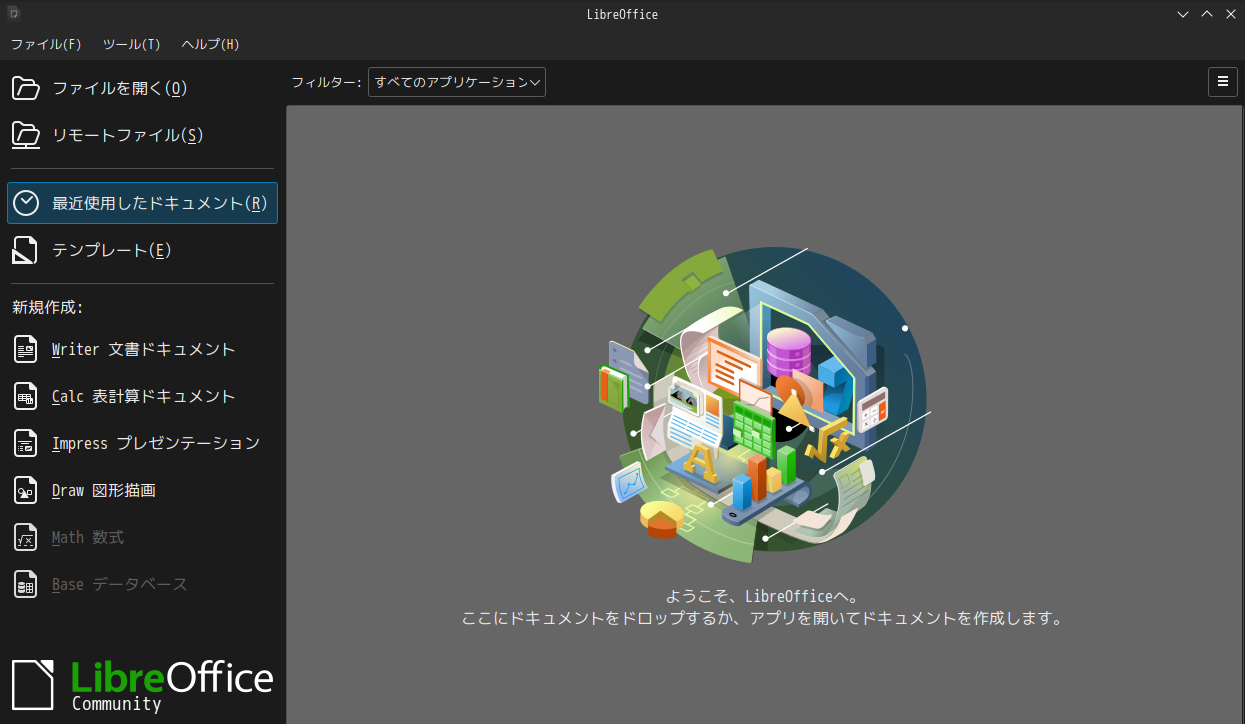The width and height of the screenshot is (1245, 724).
Task: Open テンプレート(E) list
Action: coord(140,250)
